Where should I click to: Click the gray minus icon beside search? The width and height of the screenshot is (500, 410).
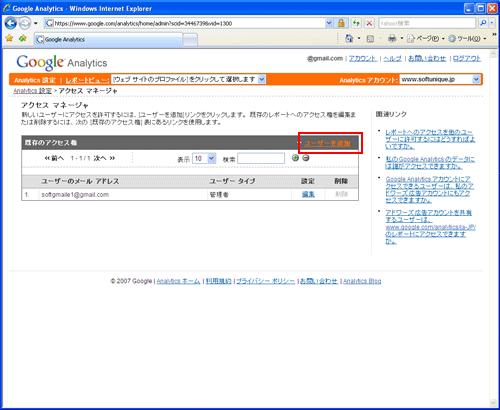pos(306,158)
